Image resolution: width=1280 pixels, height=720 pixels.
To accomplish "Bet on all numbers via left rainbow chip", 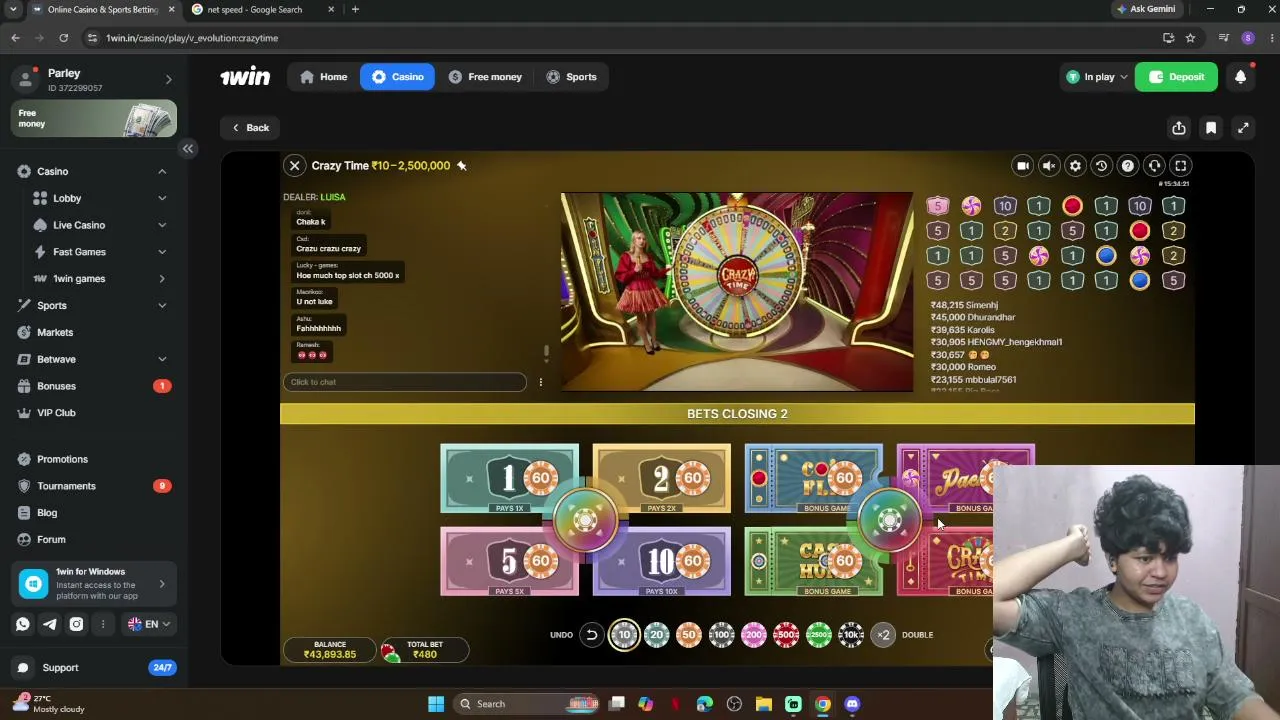I will click(x=585, y=520).
